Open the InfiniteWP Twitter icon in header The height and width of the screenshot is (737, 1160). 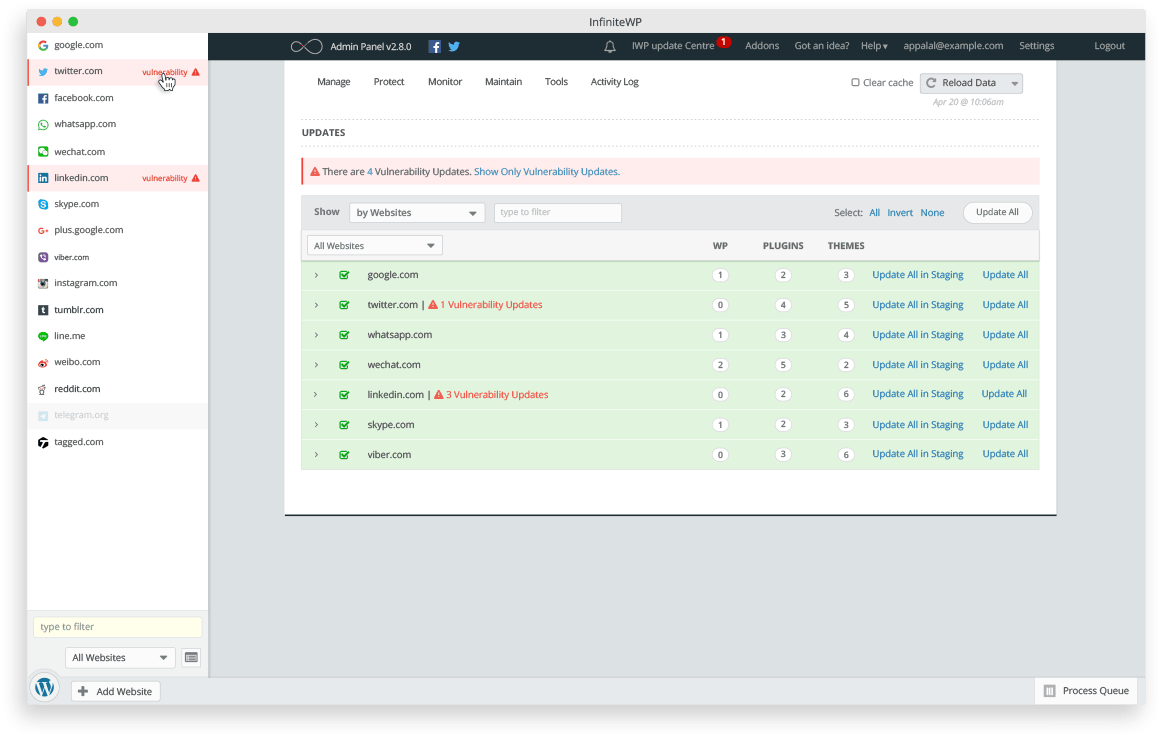[454, 47]
